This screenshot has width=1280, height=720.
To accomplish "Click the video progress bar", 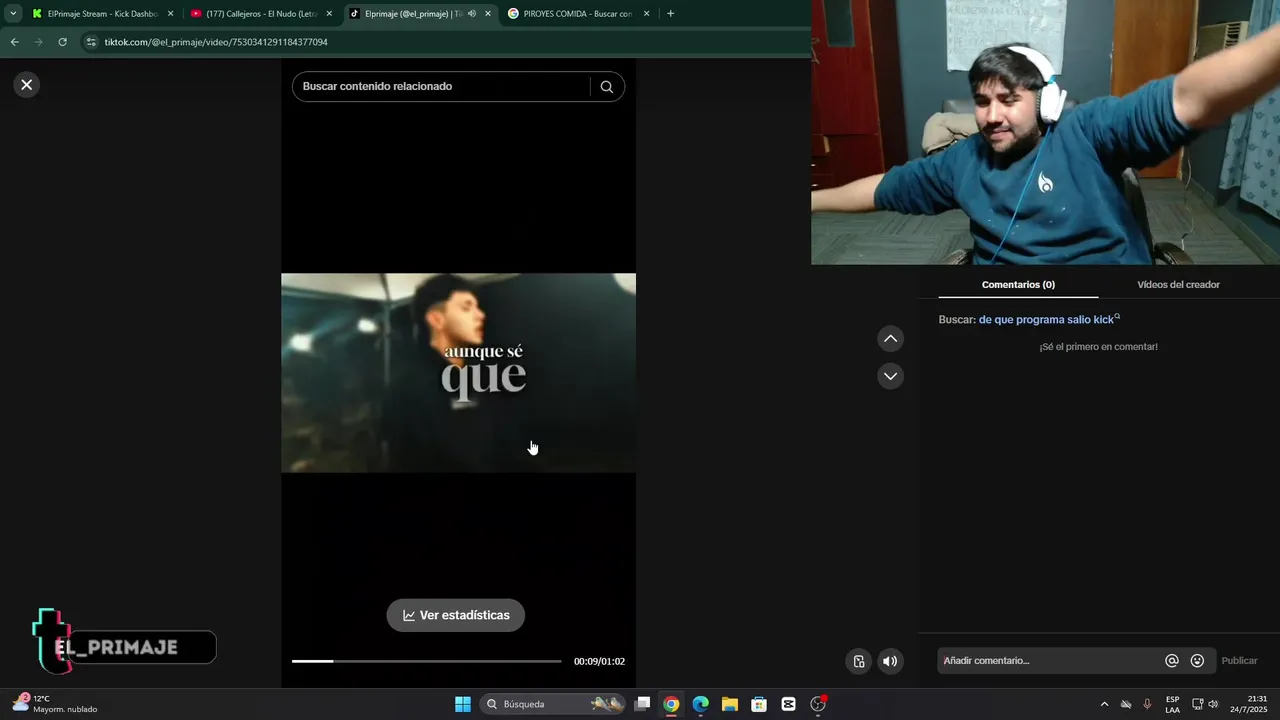I will (427, 661).
